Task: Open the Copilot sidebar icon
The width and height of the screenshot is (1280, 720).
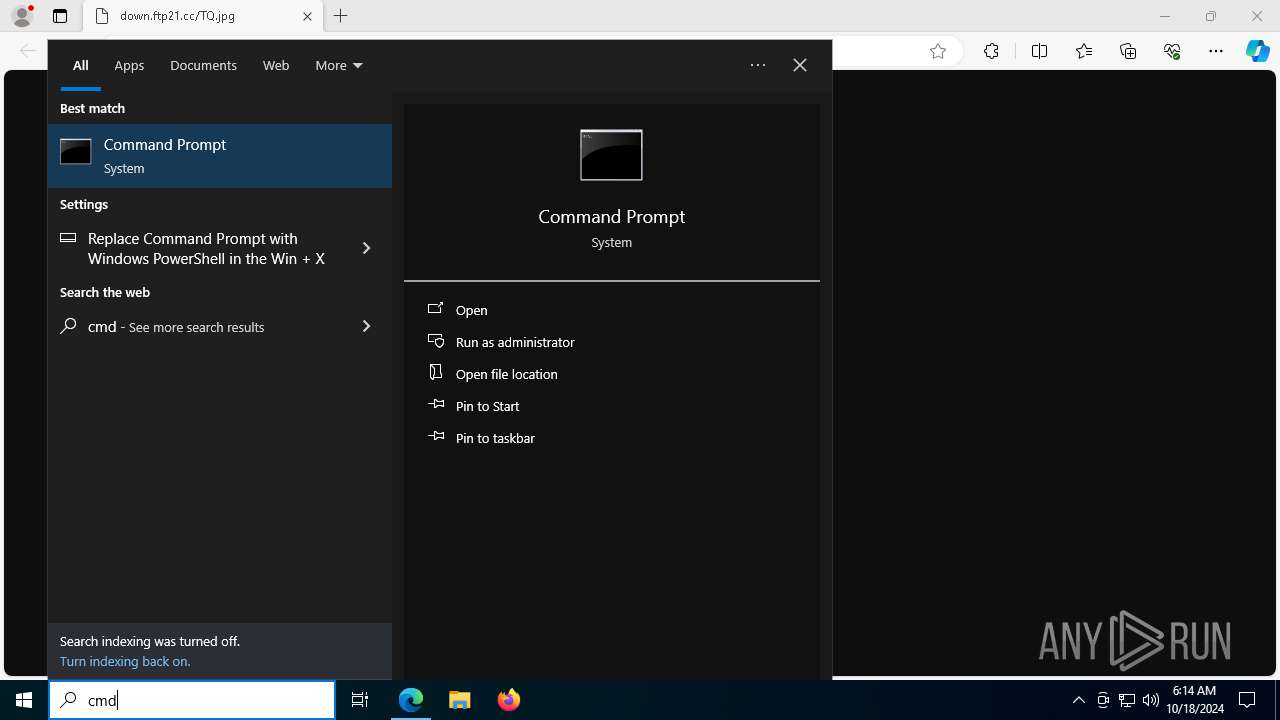Action: (1258, 52)
